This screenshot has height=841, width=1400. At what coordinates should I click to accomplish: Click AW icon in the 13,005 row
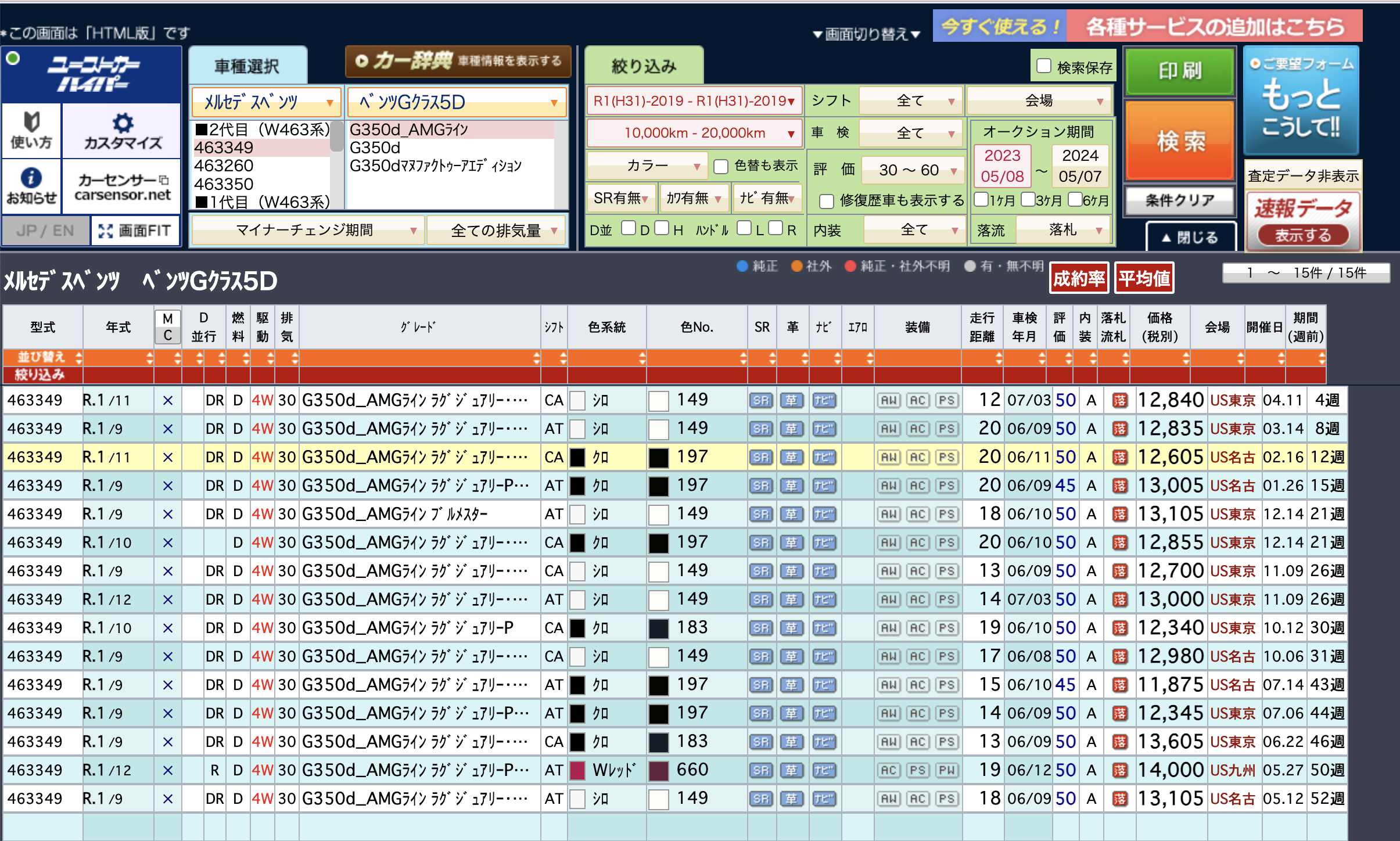[888, 486]
